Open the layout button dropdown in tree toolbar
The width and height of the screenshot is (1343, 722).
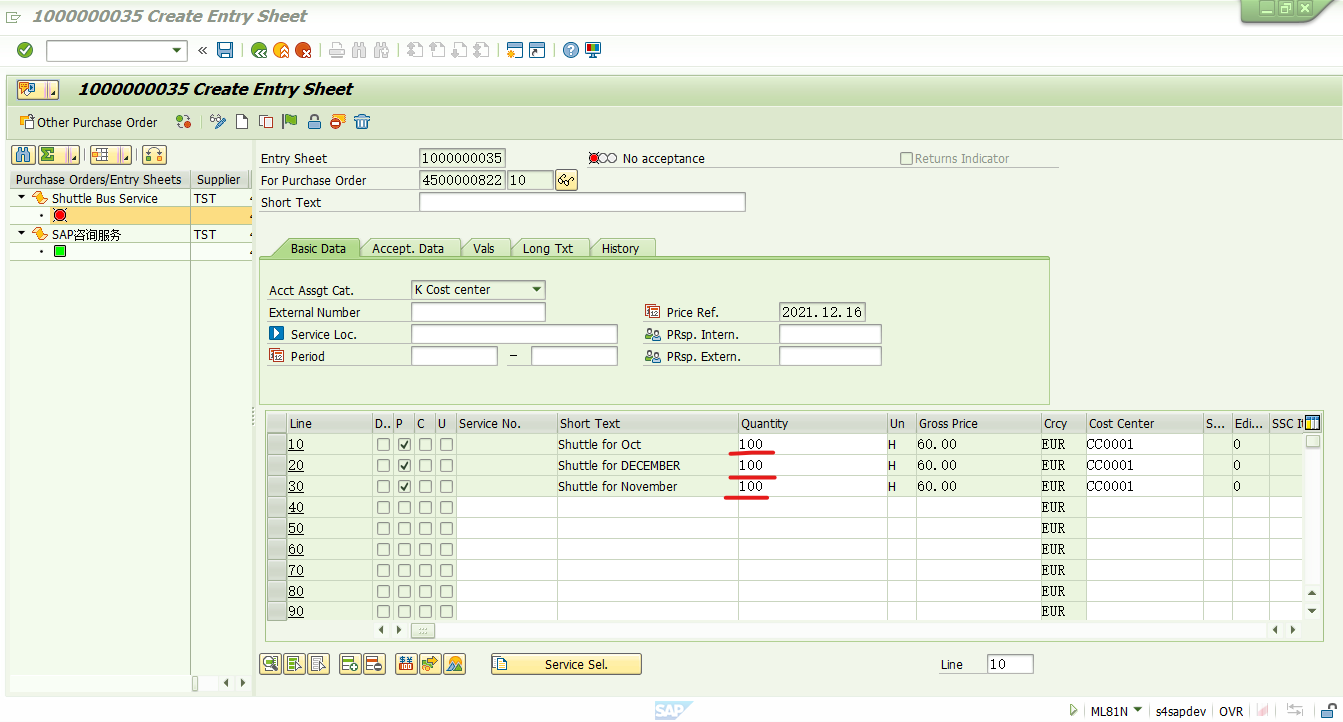(x=125, y=155)
